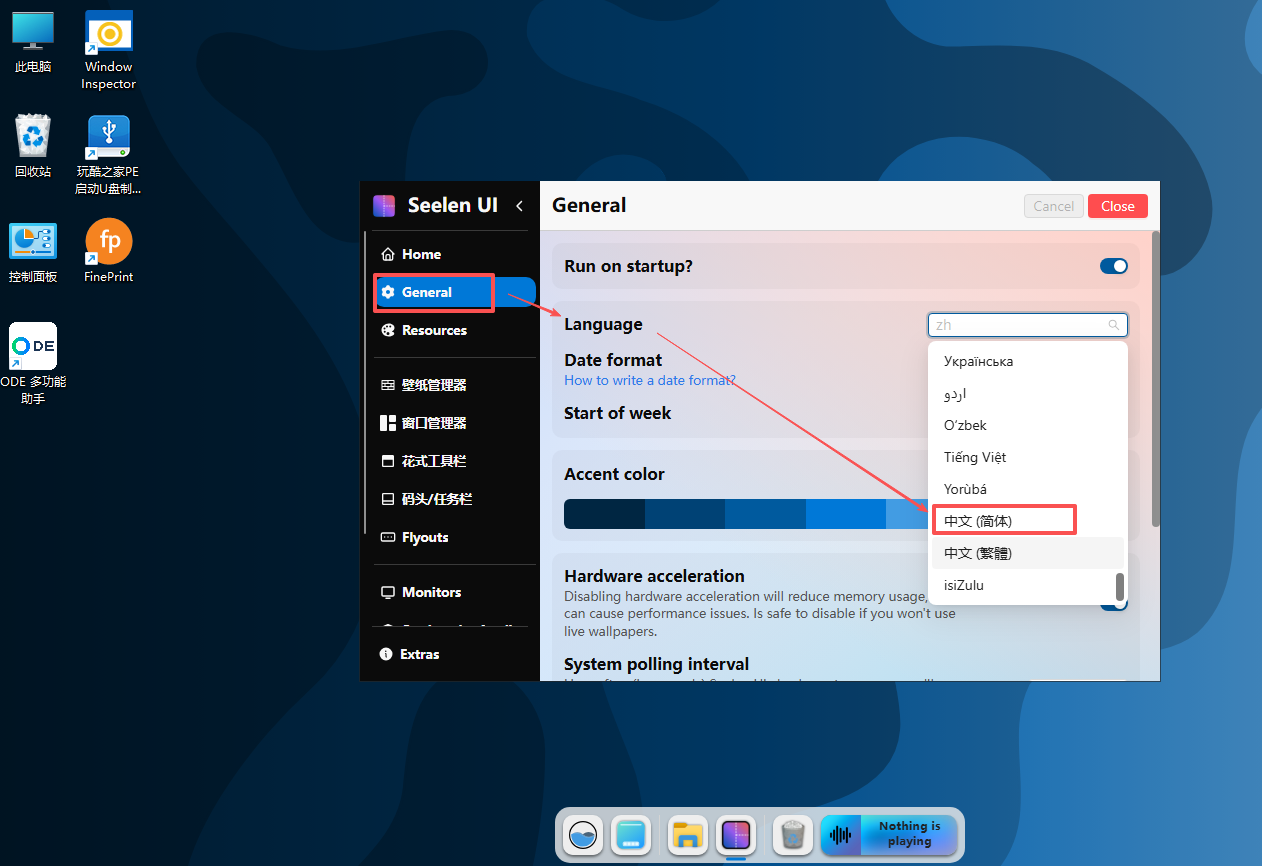Click the File Explorer icon in dock
1262x866 pixels.
(x=687, y=835)
